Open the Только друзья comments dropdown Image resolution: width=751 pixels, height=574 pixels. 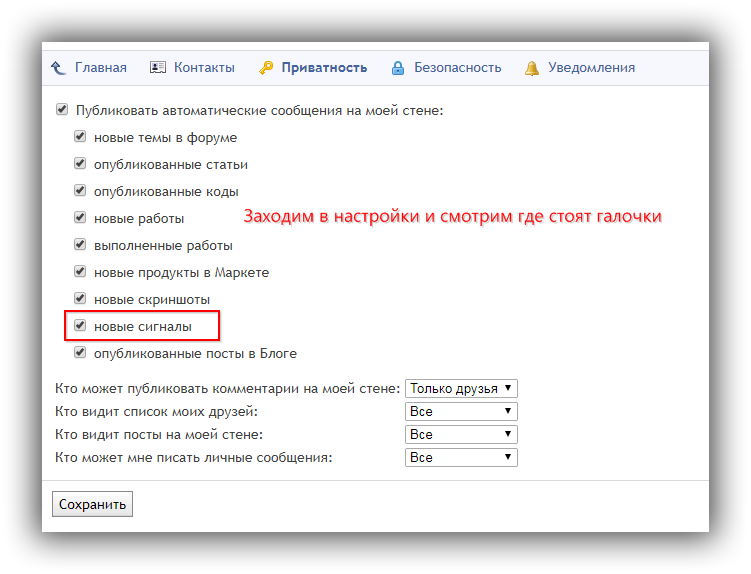461,389
